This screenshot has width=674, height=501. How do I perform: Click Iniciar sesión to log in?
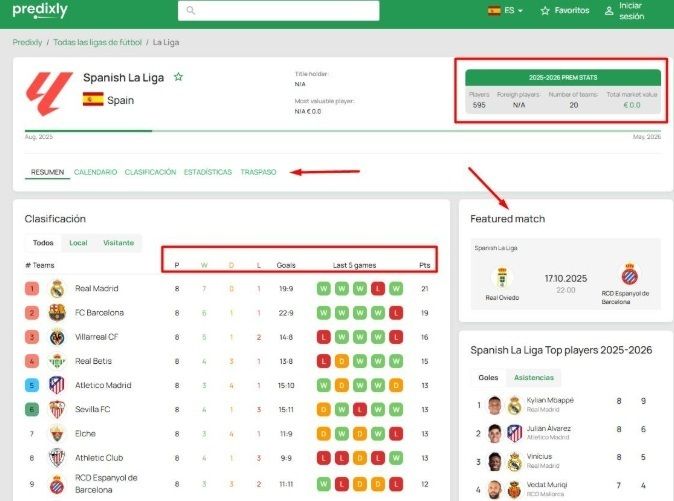pyautogui.click(x=631, y=11)
